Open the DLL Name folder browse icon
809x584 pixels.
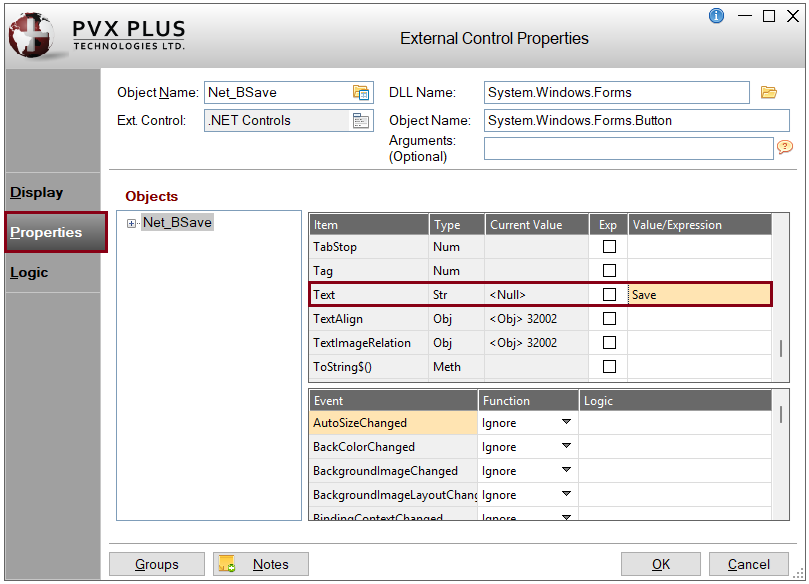click(768, 93)
